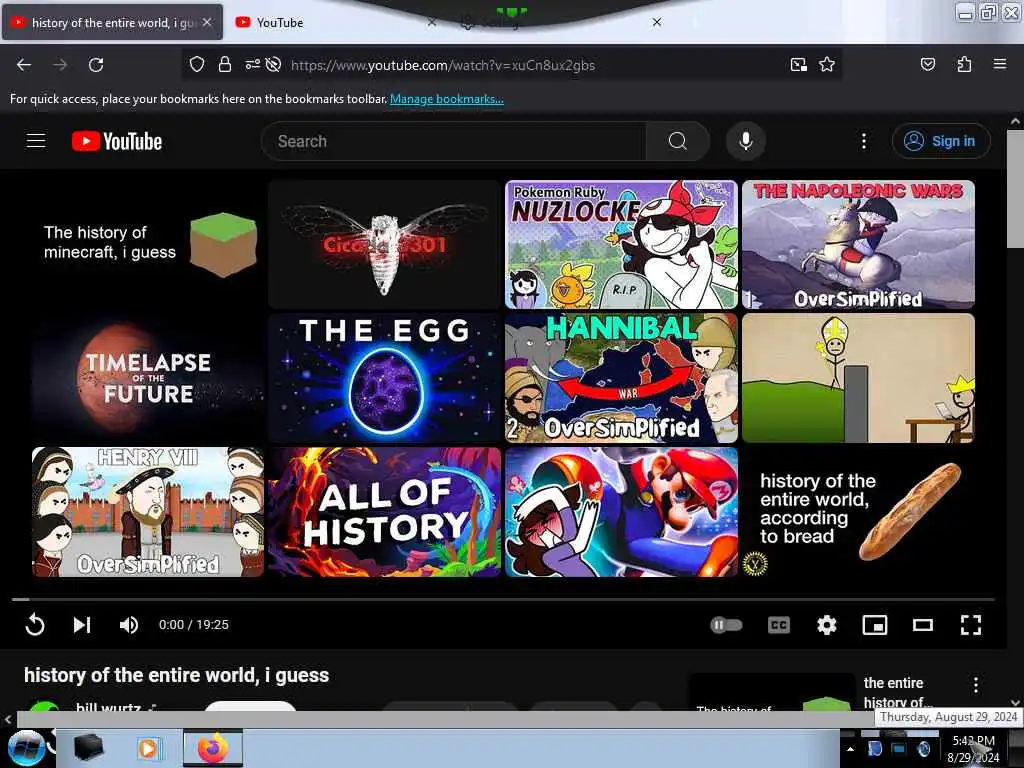The height and width of the screenshot is (768, 1024).
Task: Click the browser back arrow
Action: tap(24, 65)
